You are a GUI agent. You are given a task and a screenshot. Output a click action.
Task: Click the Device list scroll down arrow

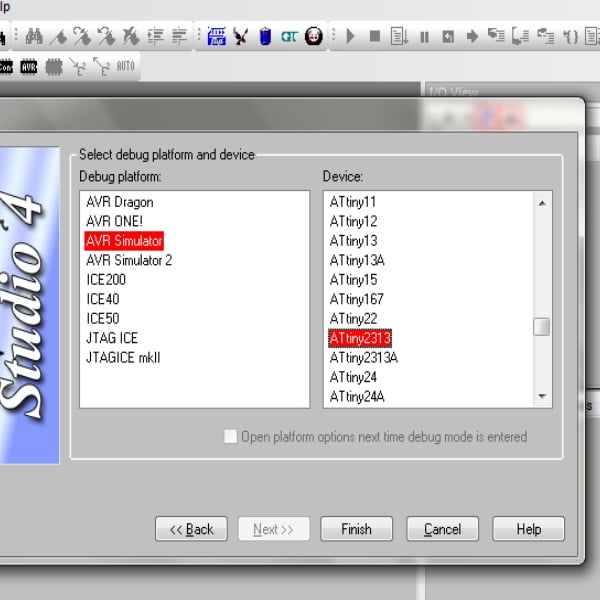[542, 396]
